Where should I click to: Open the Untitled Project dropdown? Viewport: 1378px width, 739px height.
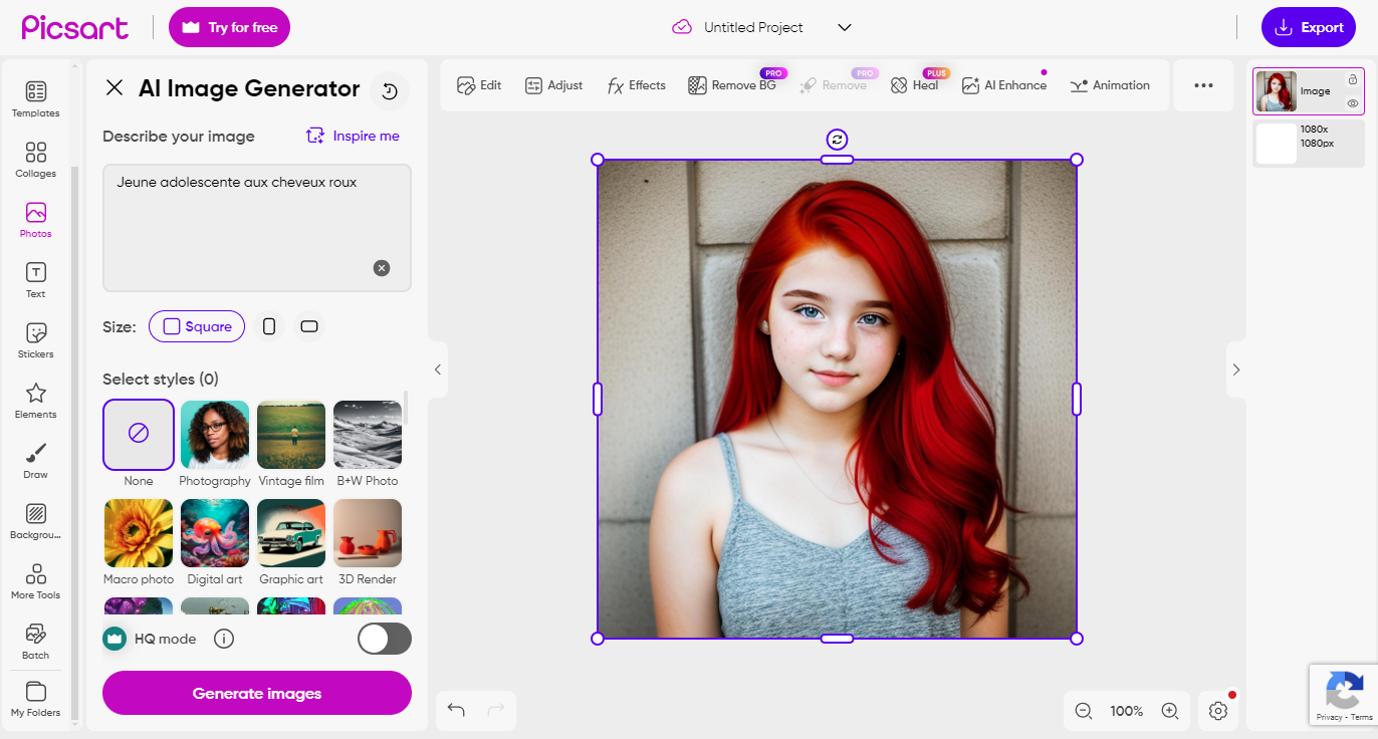(x=843, y=27)
